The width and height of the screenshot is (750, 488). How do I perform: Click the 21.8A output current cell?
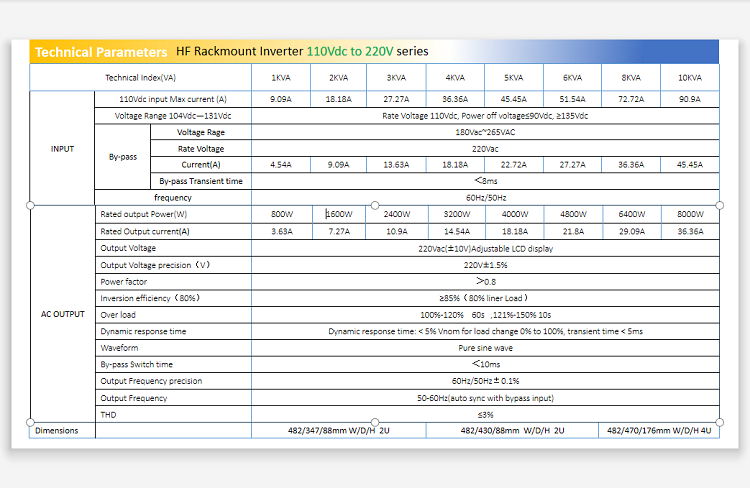574,232
